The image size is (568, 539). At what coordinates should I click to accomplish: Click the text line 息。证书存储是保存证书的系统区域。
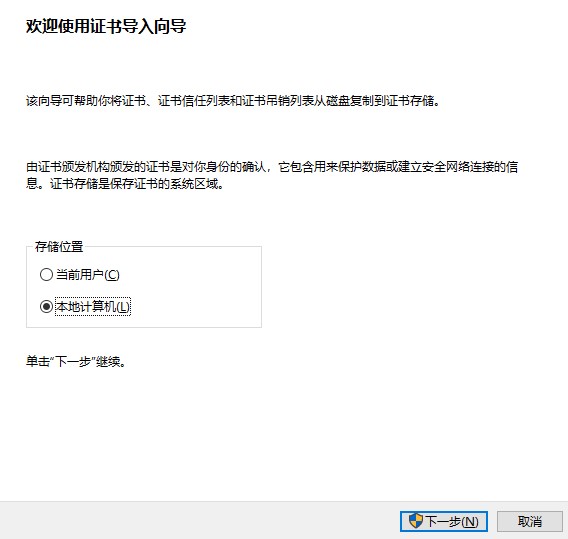(x=125, y=184)
